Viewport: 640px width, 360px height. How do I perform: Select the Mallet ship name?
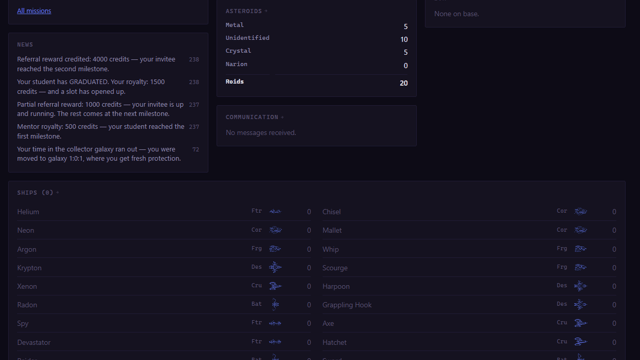coord(332,231)
